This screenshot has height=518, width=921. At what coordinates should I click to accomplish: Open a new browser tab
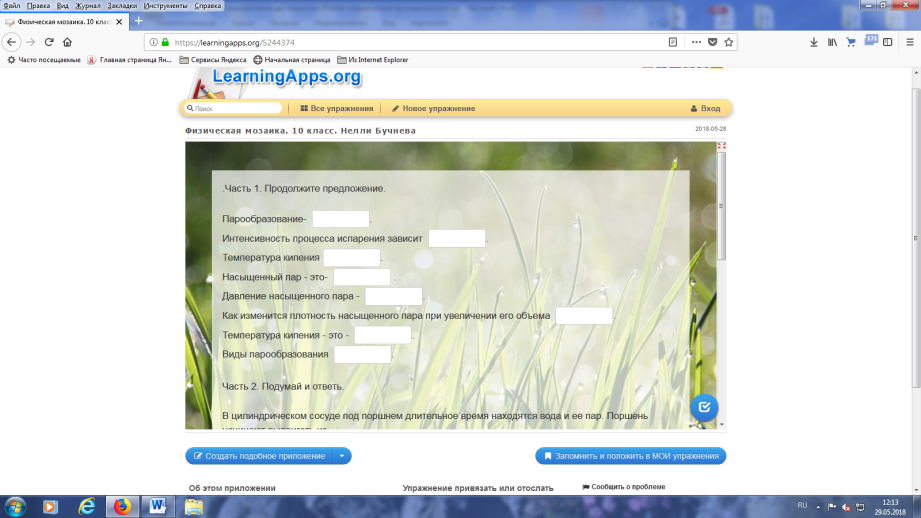(x=139, y=21)
